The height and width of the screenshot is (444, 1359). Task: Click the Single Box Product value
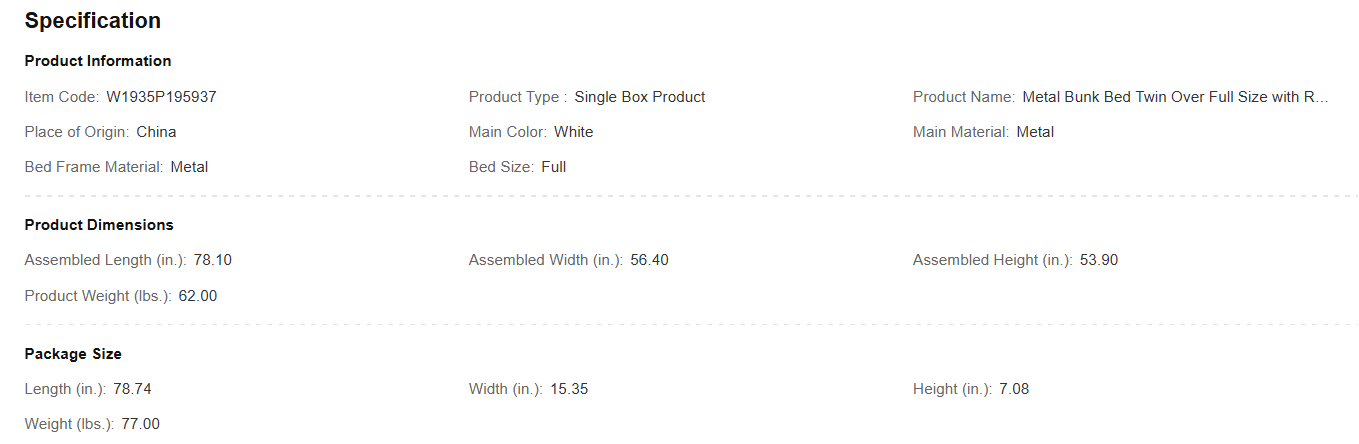640,97
